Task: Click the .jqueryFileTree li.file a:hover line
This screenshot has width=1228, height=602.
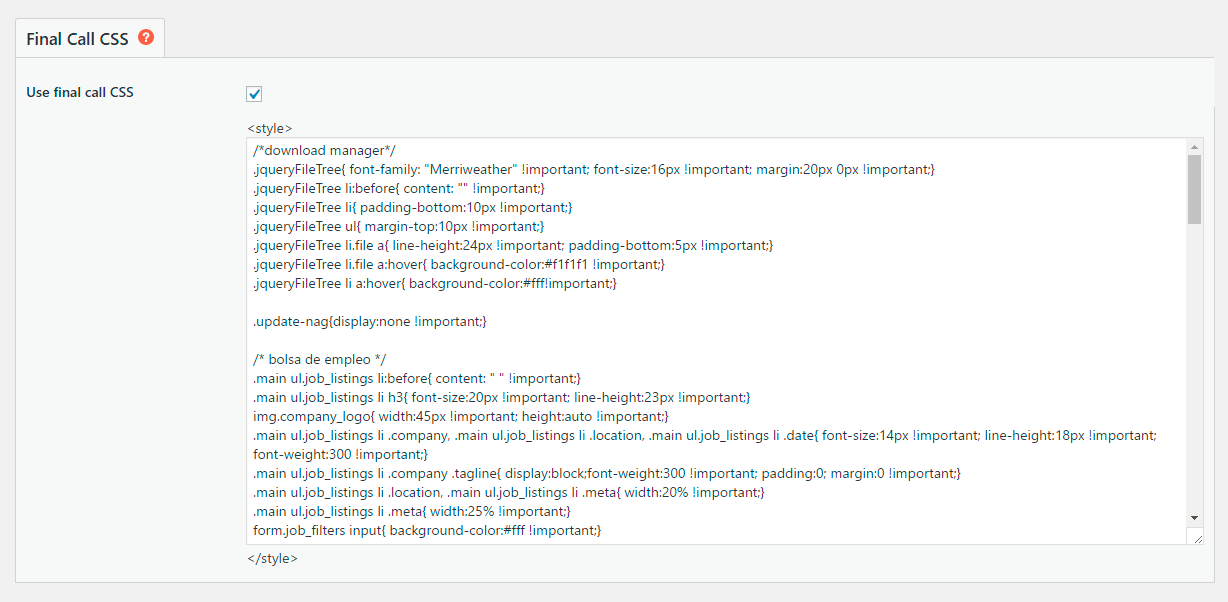Action: click(x=458, y=265)
